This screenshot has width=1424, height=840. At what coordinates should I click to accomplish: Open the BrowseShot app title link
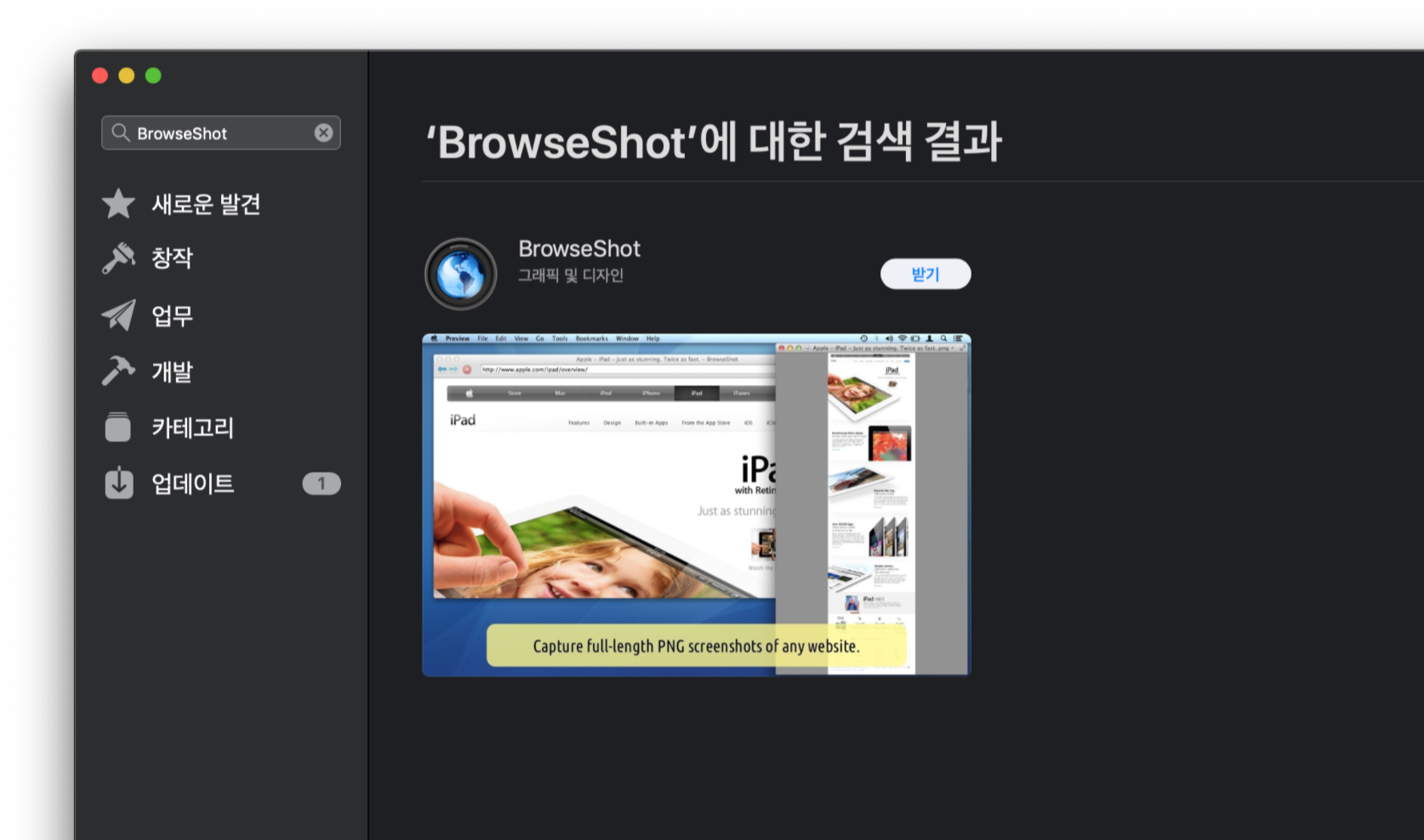point(579,249)
